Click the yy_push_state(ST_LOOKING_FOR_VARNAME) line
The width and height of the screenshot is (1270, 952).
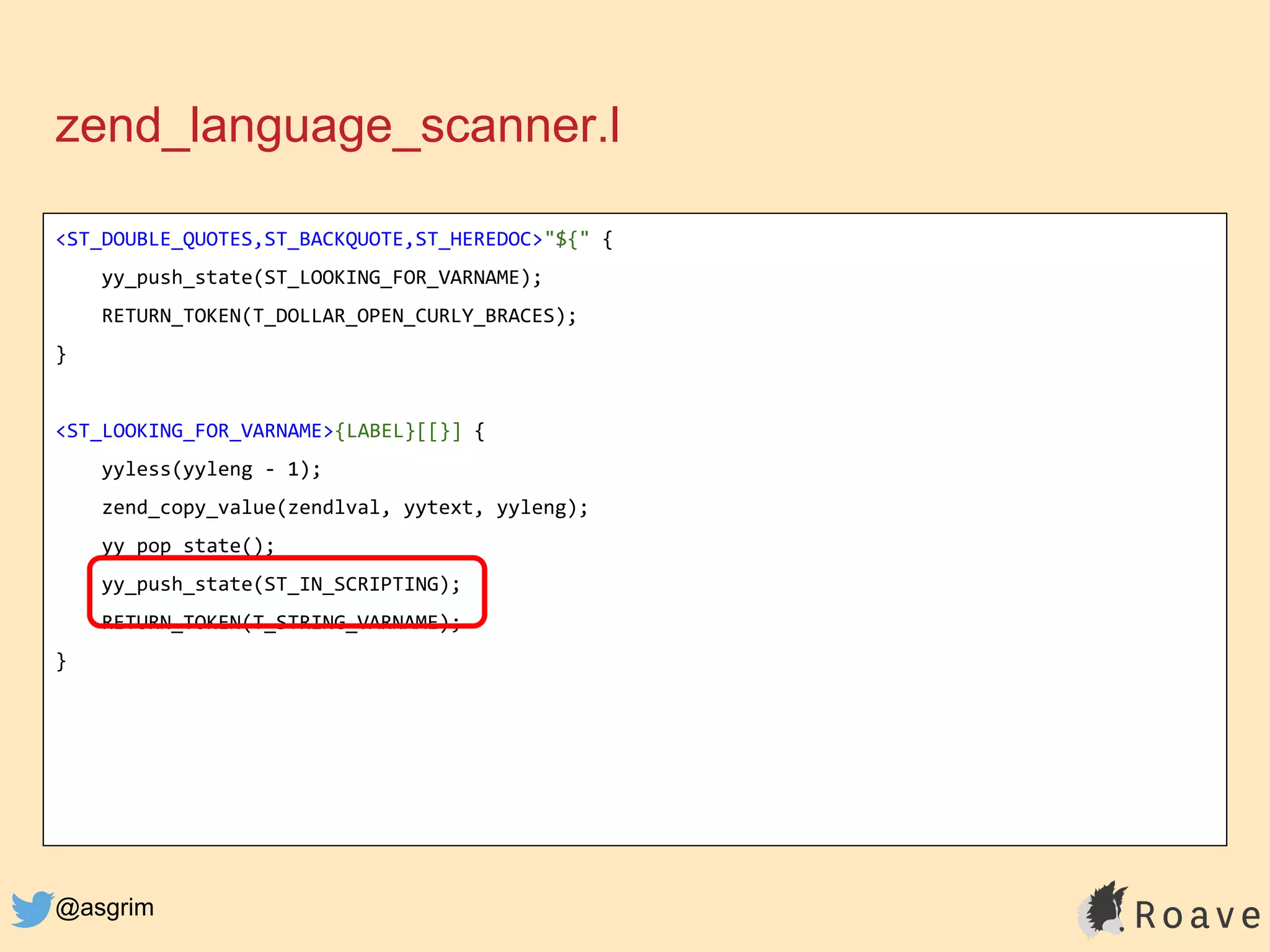(322, 278)
